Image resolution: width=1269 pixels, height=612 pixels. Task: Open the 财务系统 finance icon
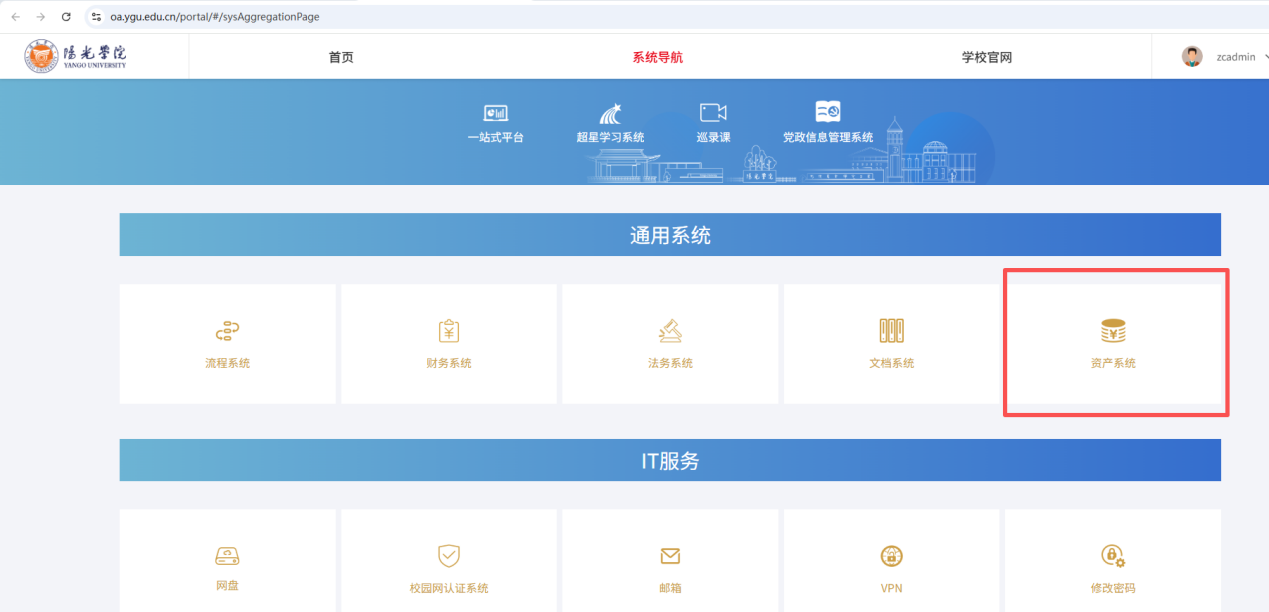tap(449, 331)
